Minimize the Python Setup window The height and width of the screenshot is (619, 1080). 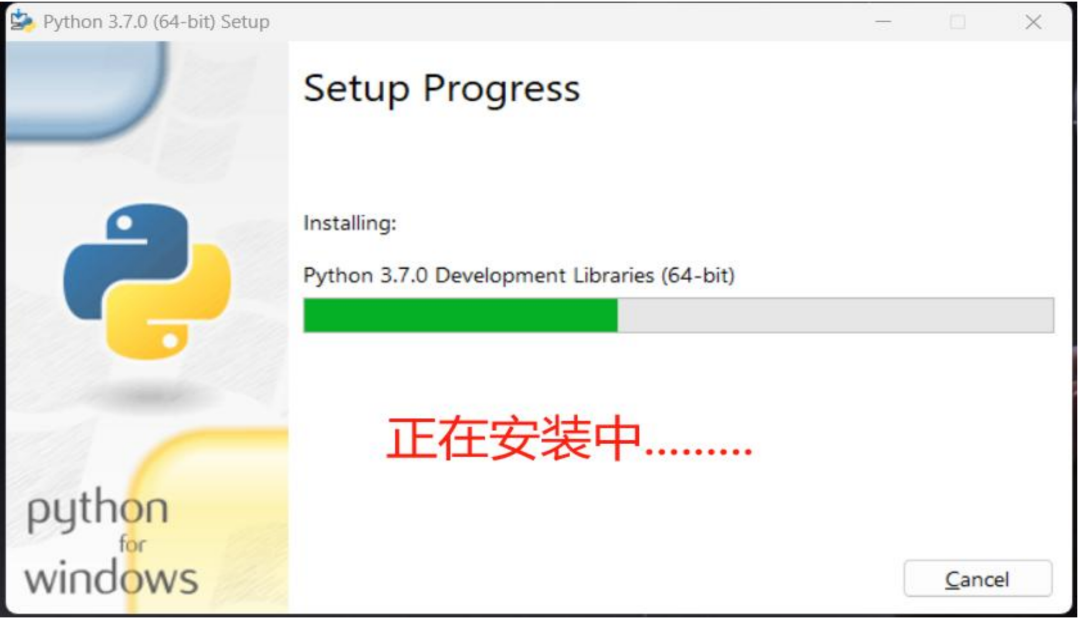(x=883, y=22)
